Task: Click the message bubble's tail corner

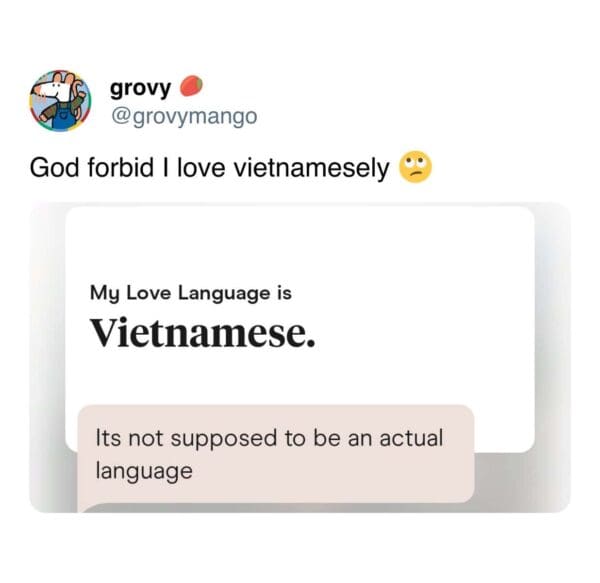Action: (x=85, y=506)
